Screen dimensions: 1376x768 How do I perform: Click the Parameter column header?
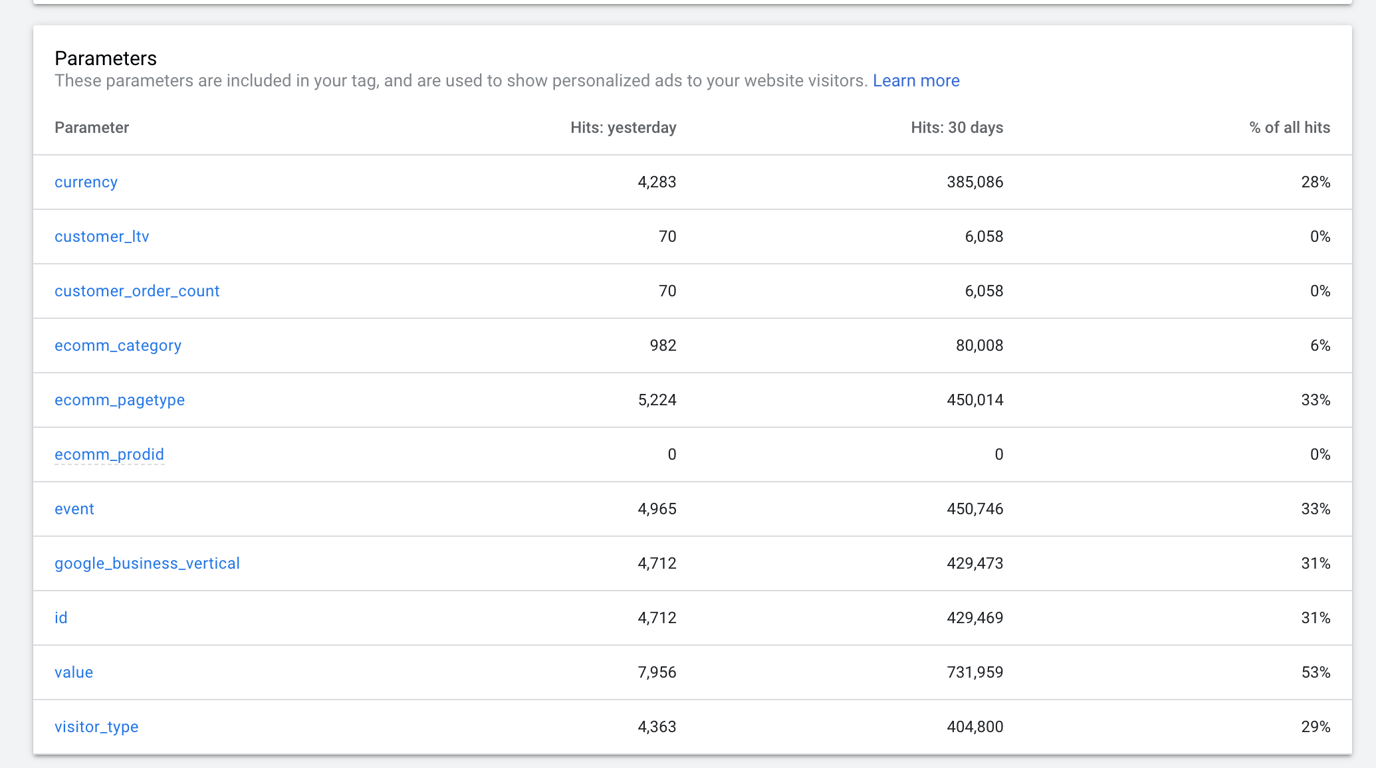click(92, 128)
